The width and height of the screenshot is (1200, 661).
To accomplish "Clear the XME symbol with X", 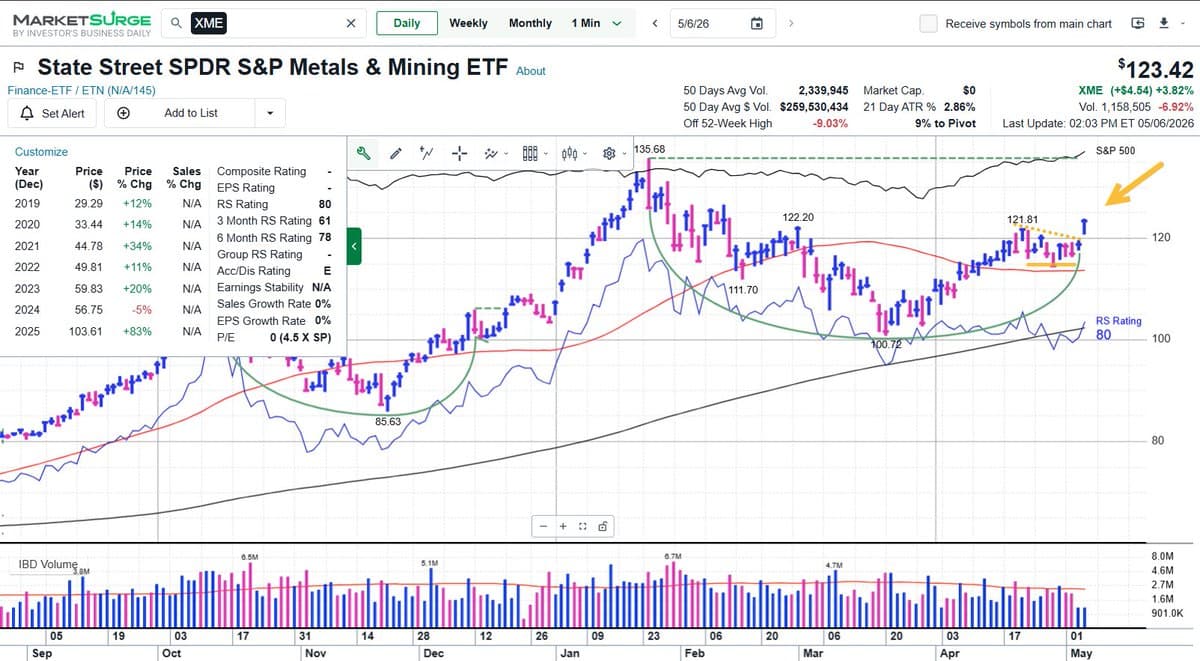I will click(350, 23).
